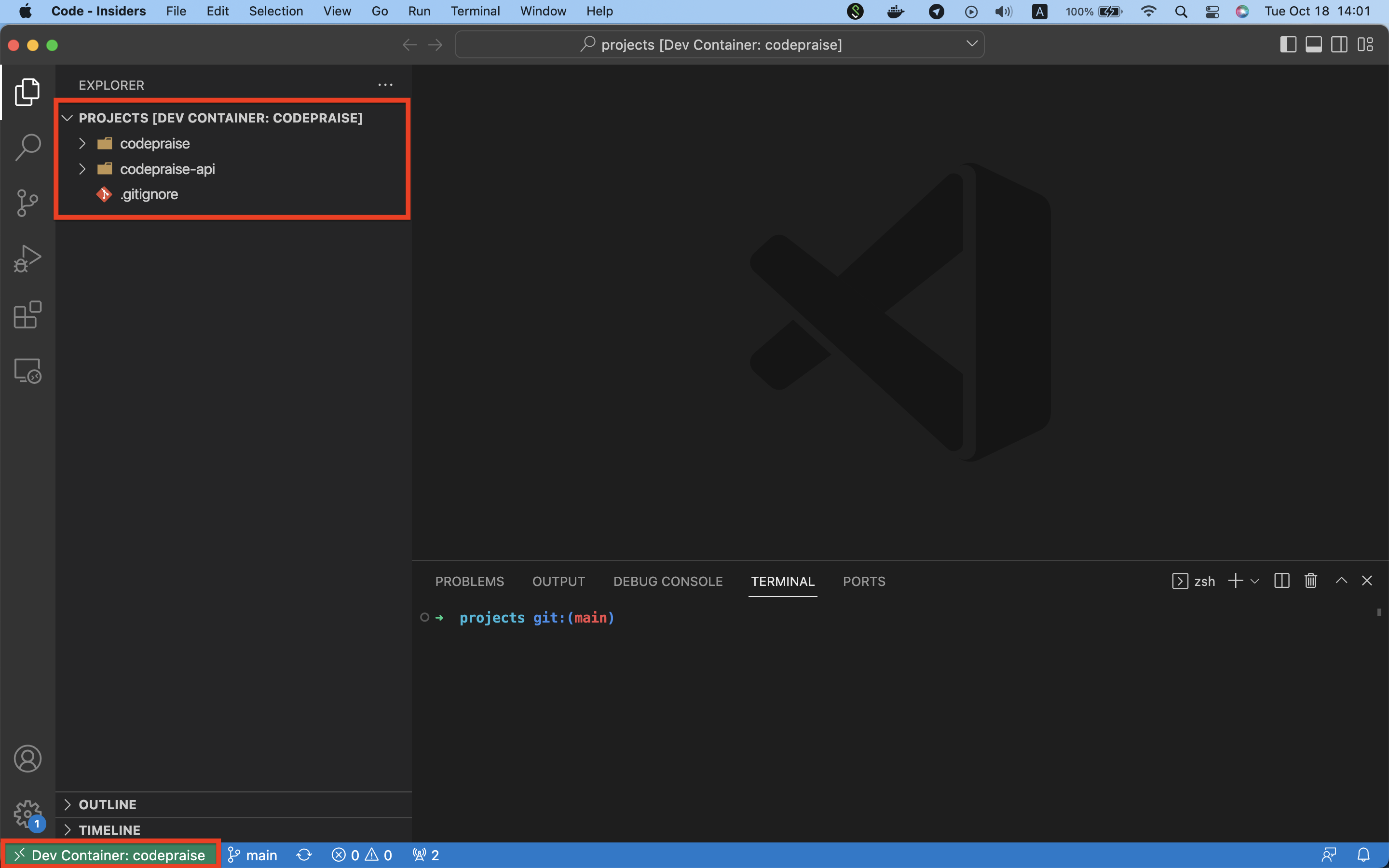Click Dev Container: codepraise status button
Image resolution: width=1389 pixels, height=868 pixels.
click(110, 855)
